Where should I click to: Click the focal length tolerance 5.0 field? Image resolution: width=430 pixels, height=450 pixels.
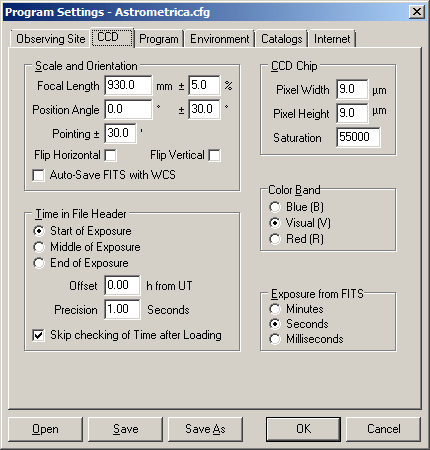coord(204,85)
